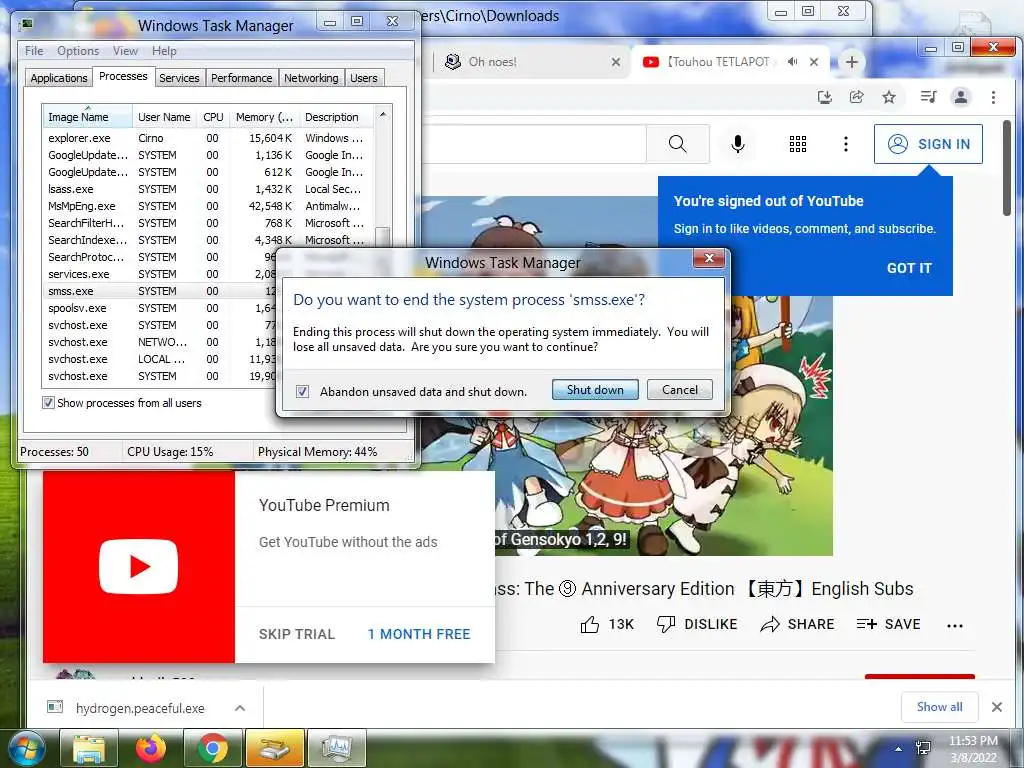Open YouTube settings three-dot menu
This screenshot has height=768, width=1024.
846,144
